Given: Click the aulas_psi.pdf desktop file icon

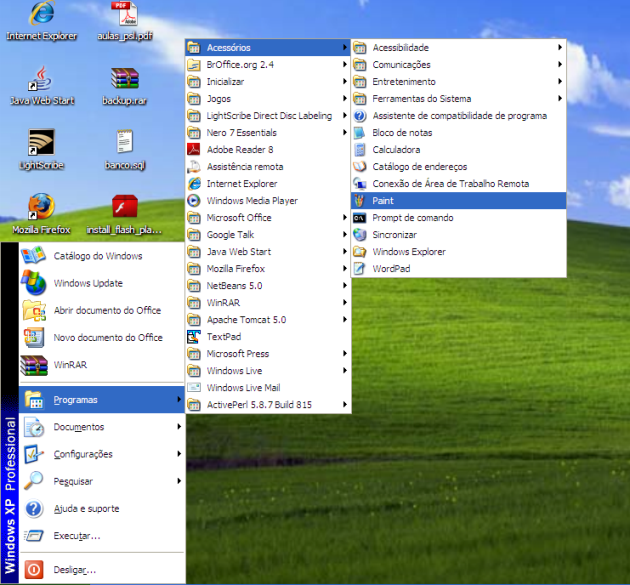Looking at the screenshot, I should (x=125, y=16).
